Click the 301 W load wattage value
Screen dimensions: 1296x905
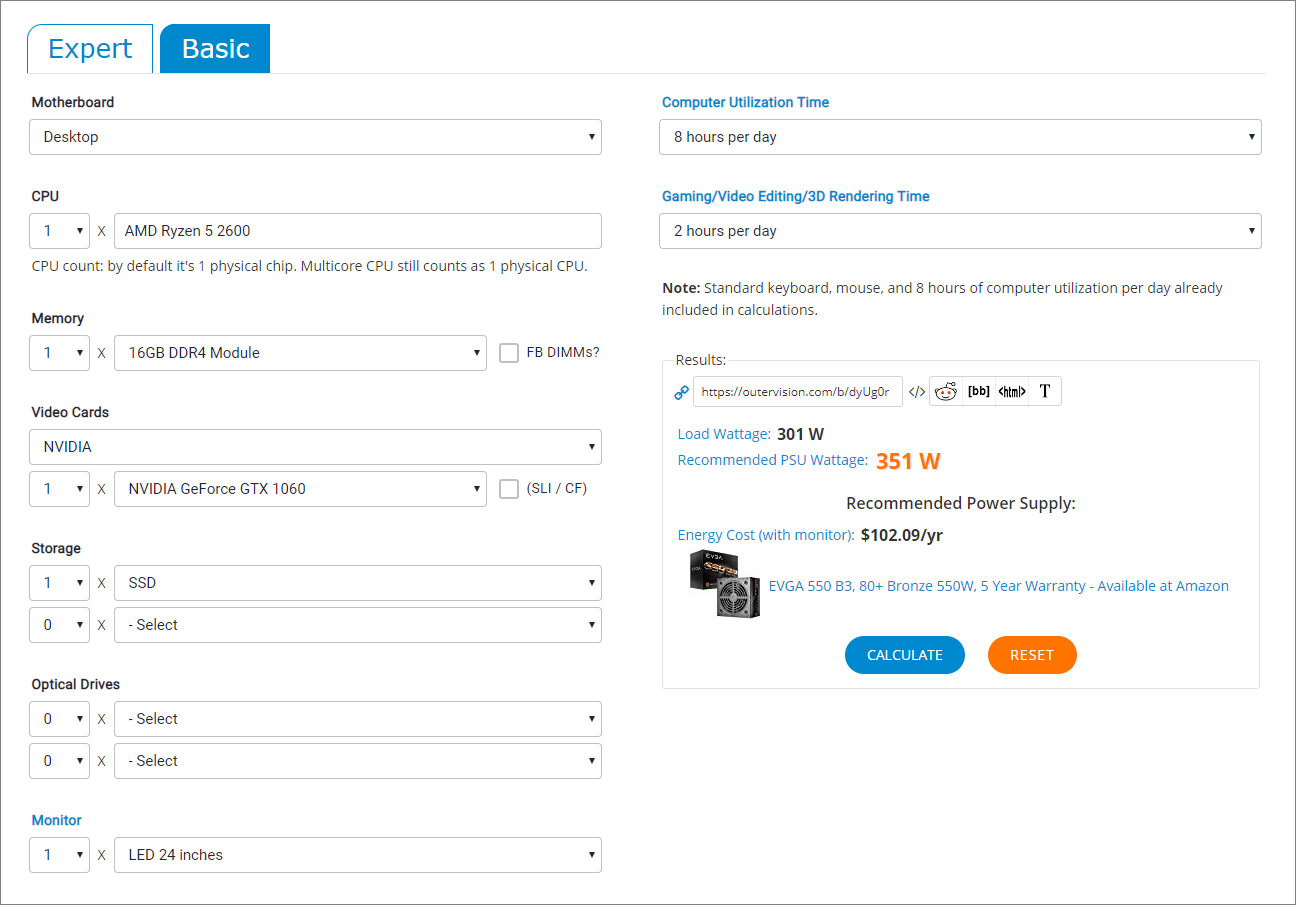click(800, 434)
